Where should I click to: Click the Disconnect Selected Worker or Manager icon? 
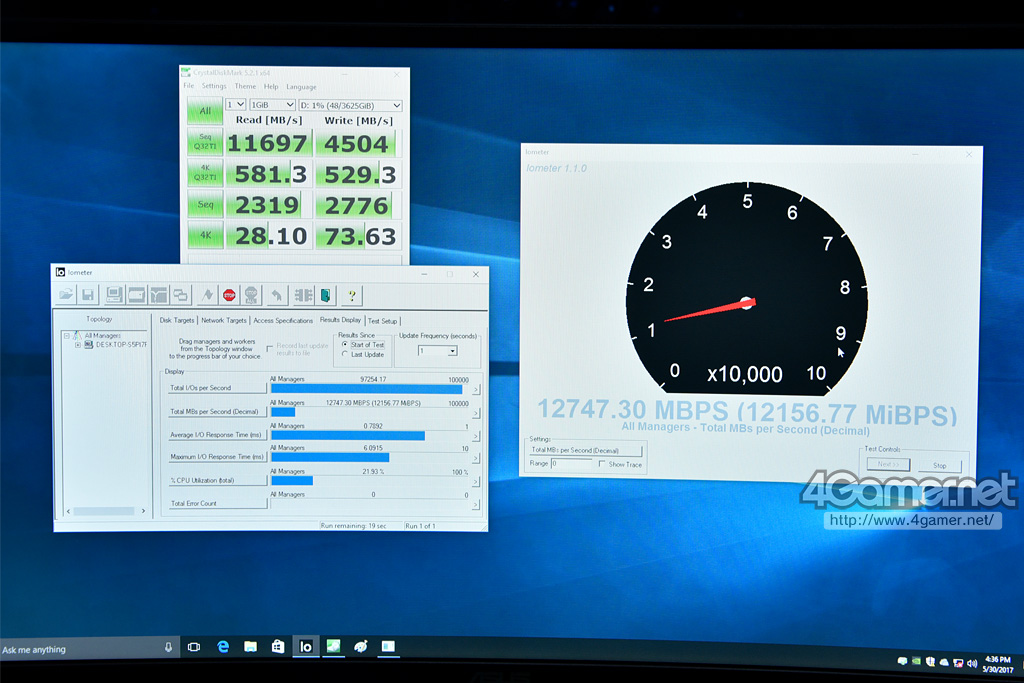pyautogui.click(x=303, y=295)
